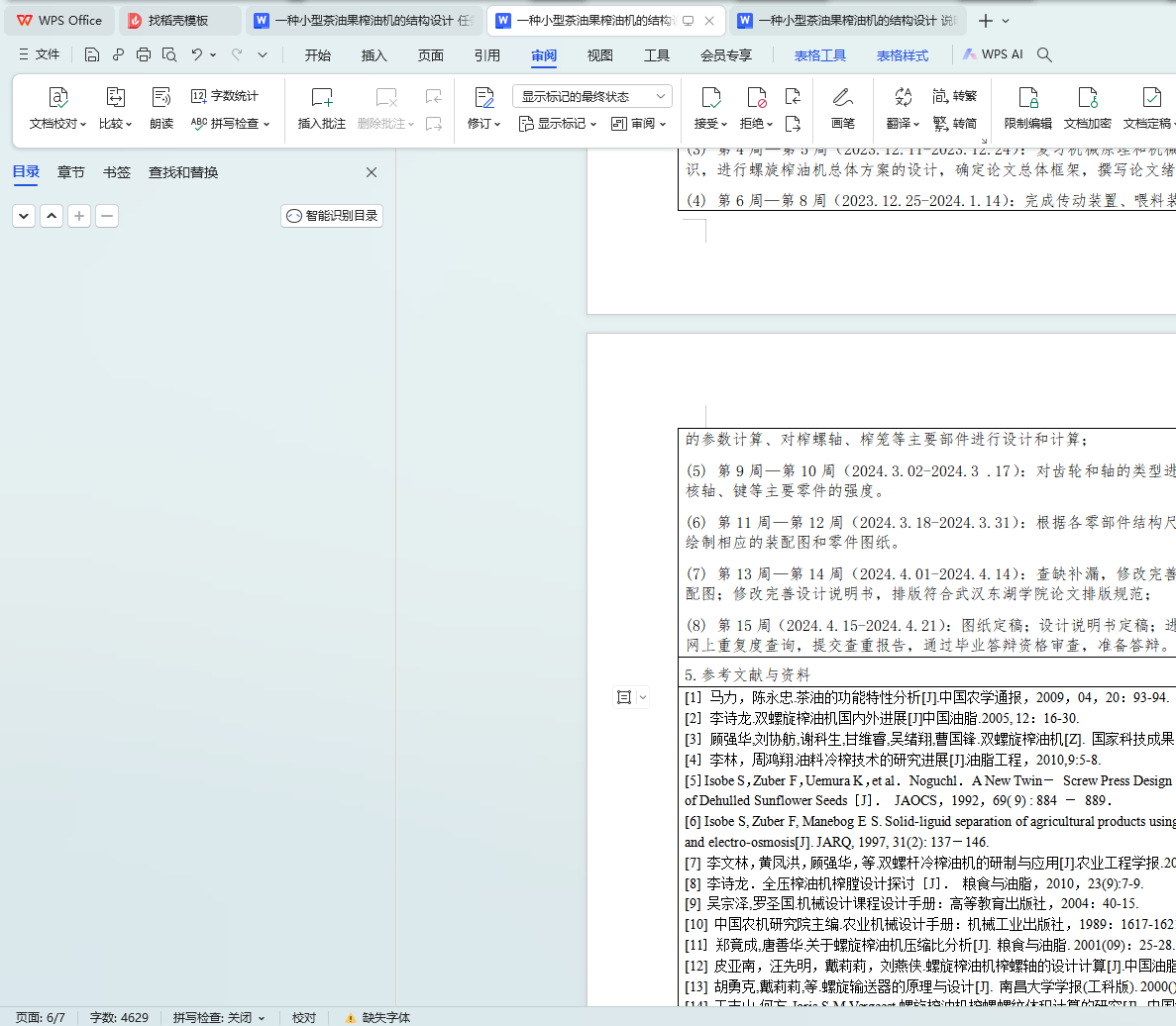This screenshot has width=1176, height=1026.
Task: Open WPS AI assistant
Action: pyautogui.click(x=993, y=54)
